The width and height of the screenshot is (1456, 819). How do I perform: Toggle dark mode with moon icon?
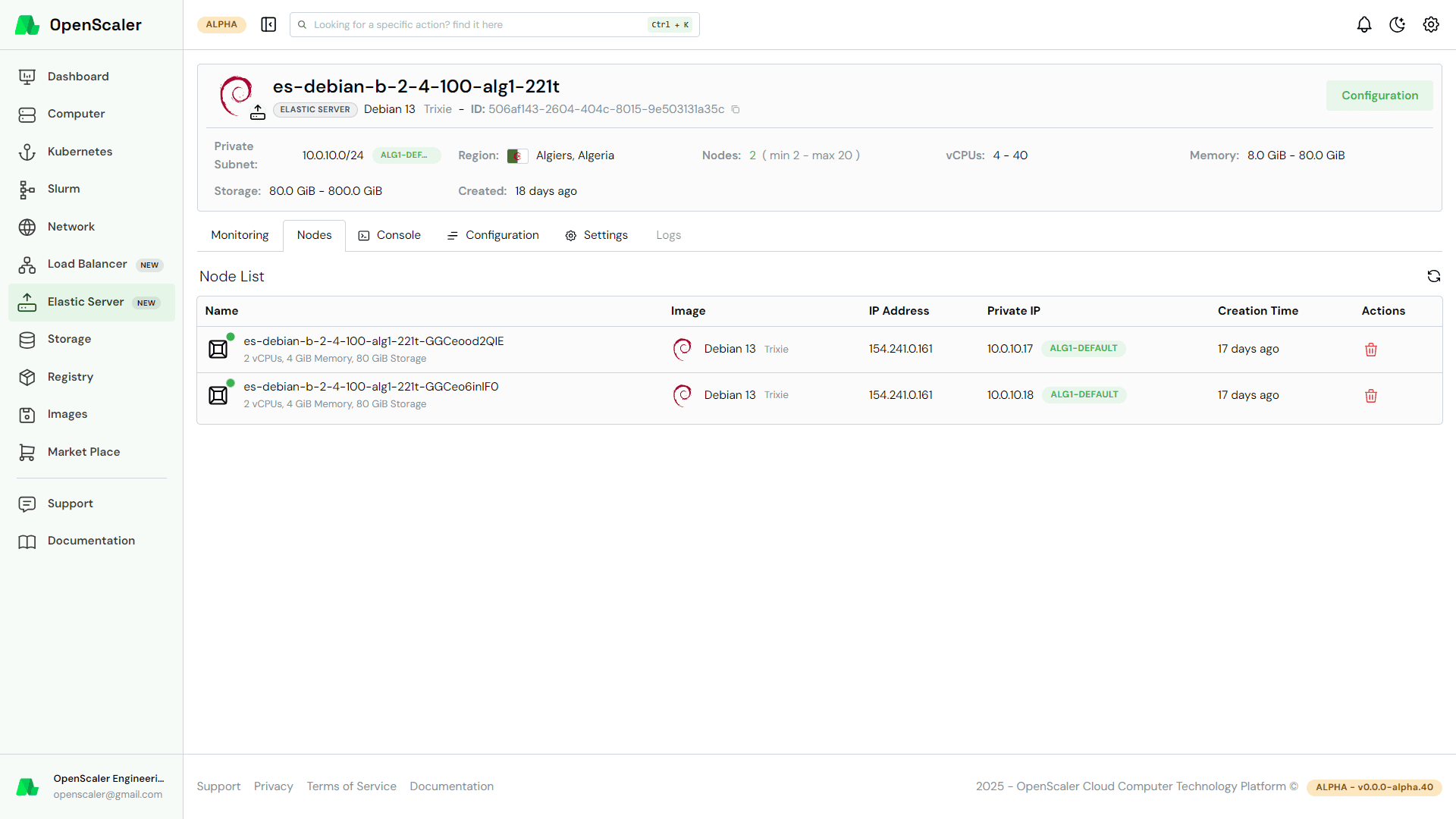tap(1397, 24)
